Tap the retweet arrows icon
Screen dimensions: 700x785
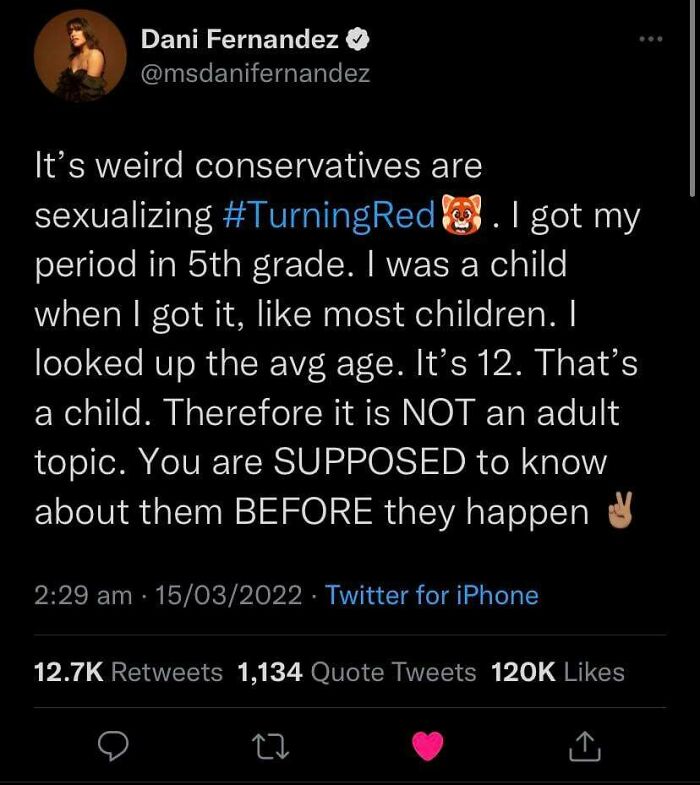[x=270, y=746]
